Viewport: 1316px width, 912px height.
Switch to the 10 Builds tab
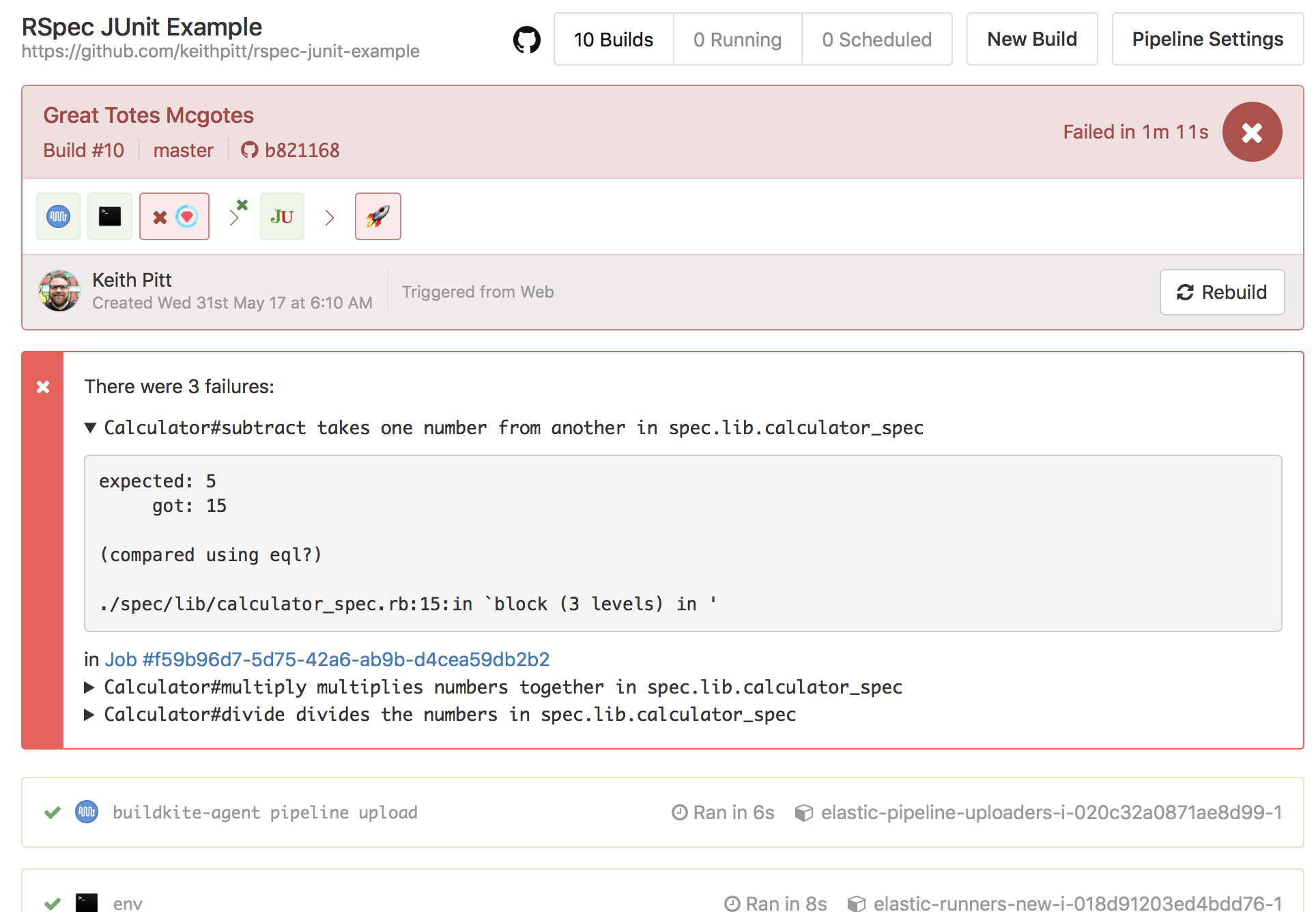pos(613,39)
